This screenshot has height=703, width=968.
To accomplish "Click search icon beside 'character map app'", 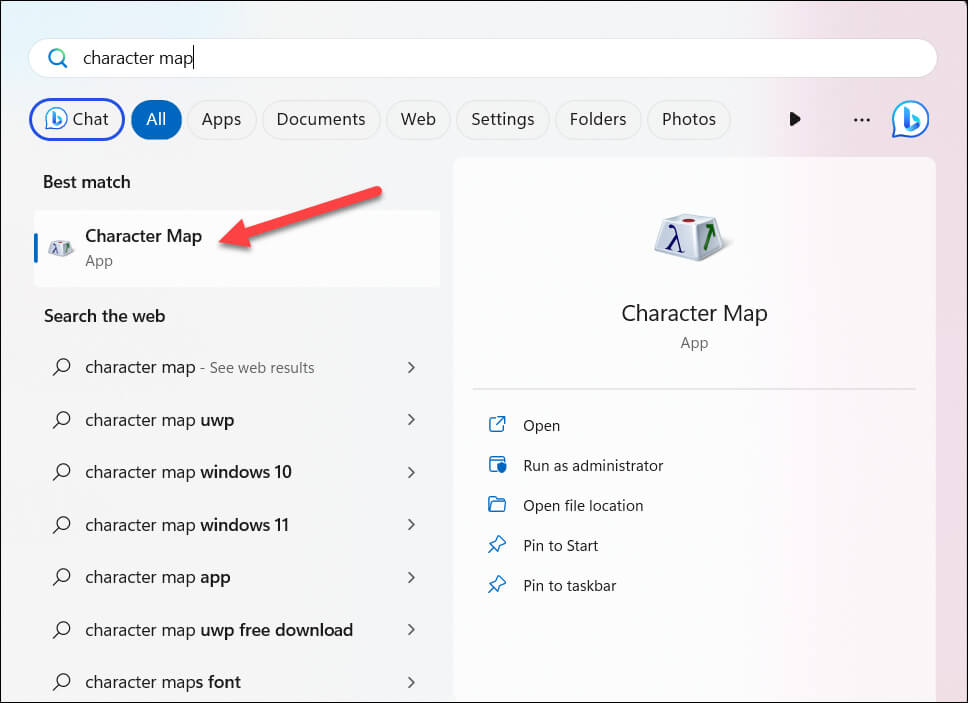I will 62,577.
